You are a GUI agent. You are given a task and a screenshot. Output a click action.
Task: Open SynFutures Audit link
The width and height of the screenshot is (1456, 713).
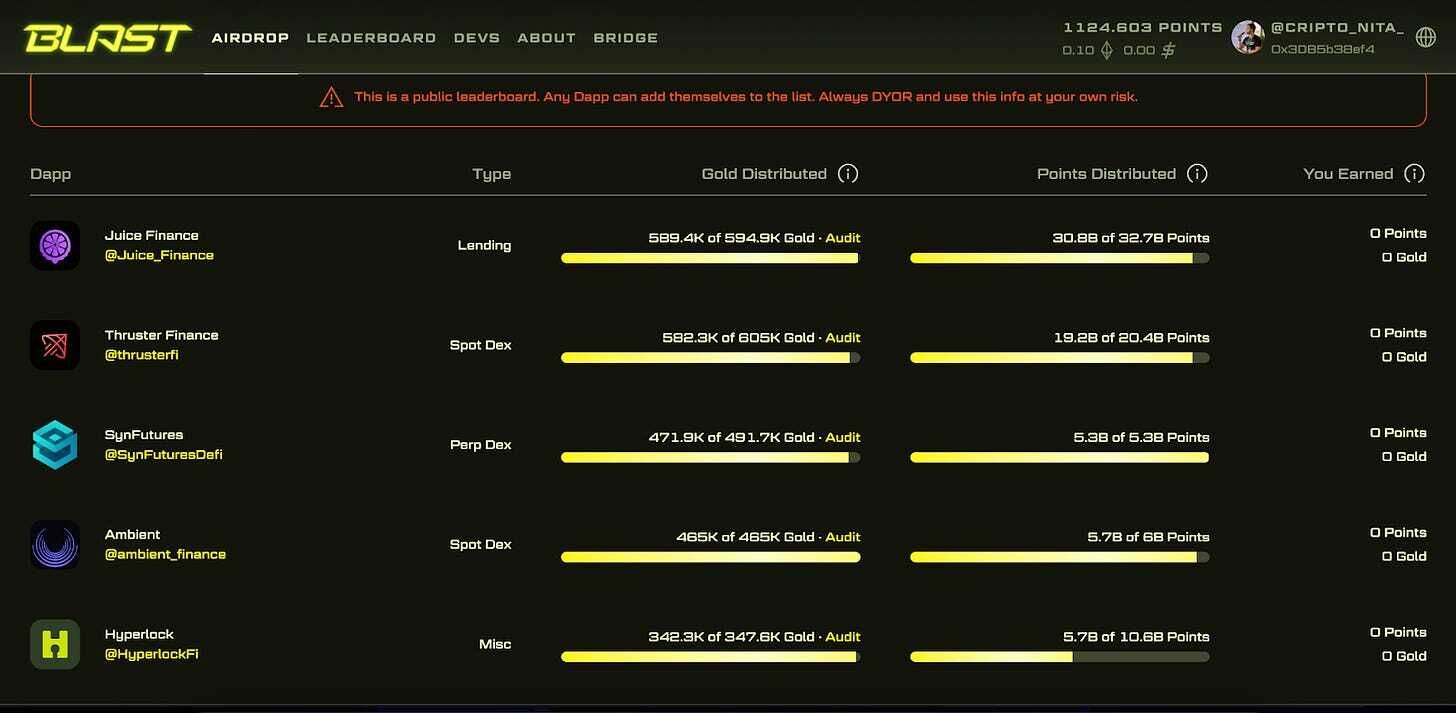coord(843,437)
